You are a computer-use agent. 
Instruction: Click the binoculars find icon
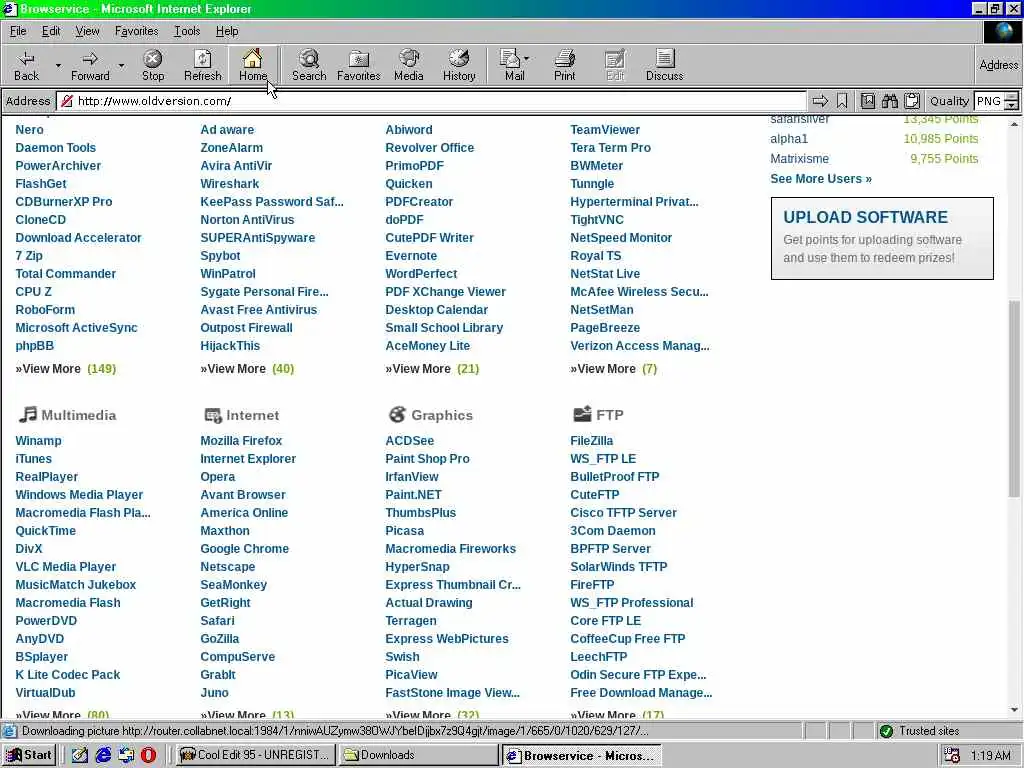point(889,101)
